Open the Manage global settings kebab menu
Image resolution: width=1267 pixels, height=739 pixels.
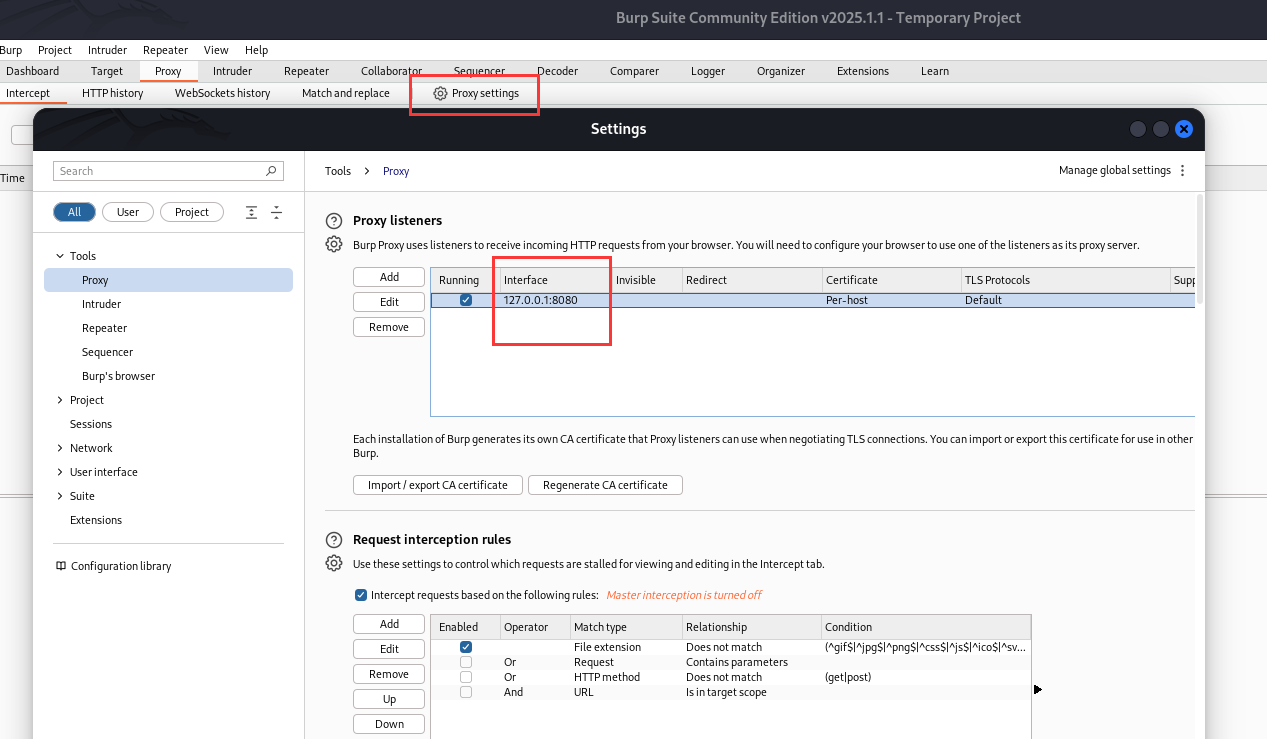click(1183, 170)
